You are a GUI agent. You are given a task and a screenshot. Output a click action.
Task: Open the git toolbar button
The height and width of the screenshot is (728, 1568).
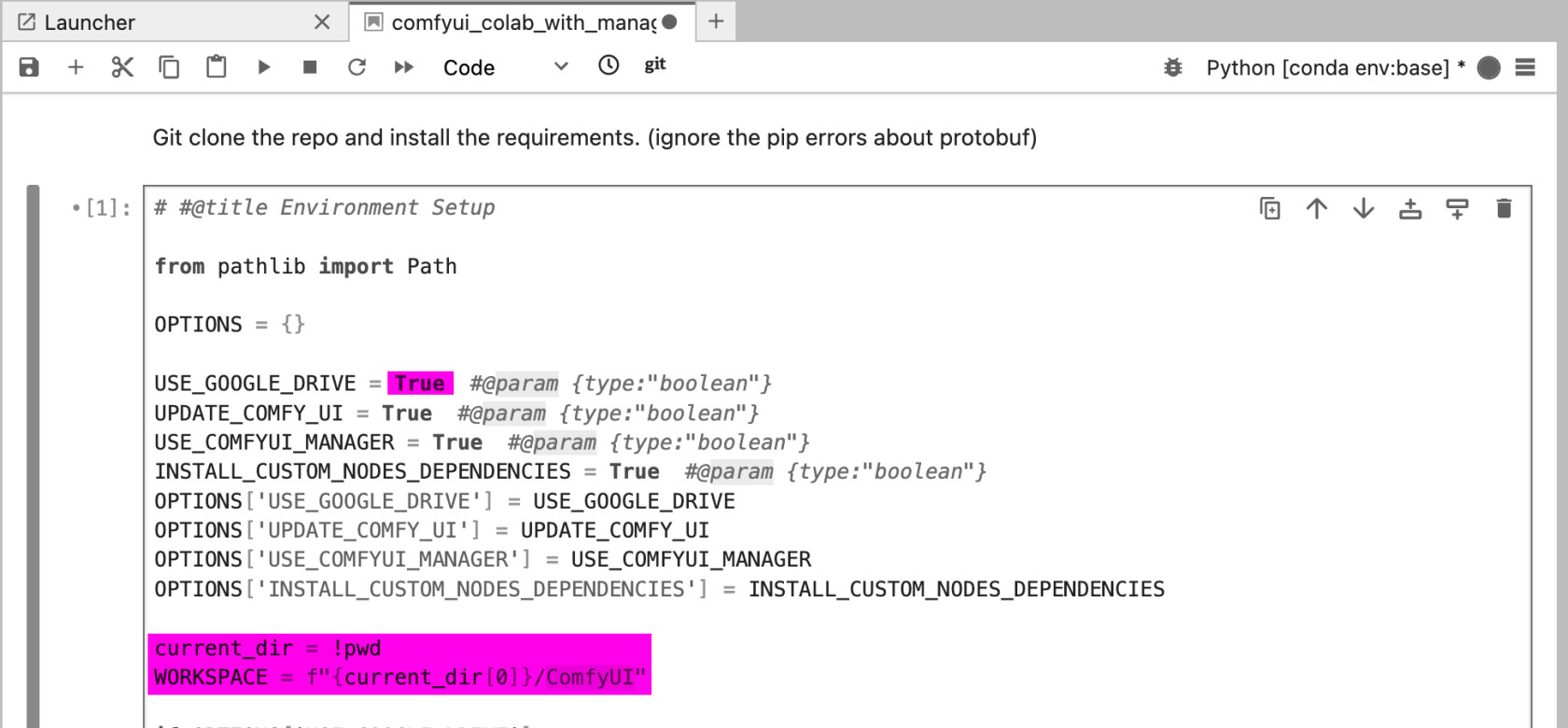(x=655, y=64)
